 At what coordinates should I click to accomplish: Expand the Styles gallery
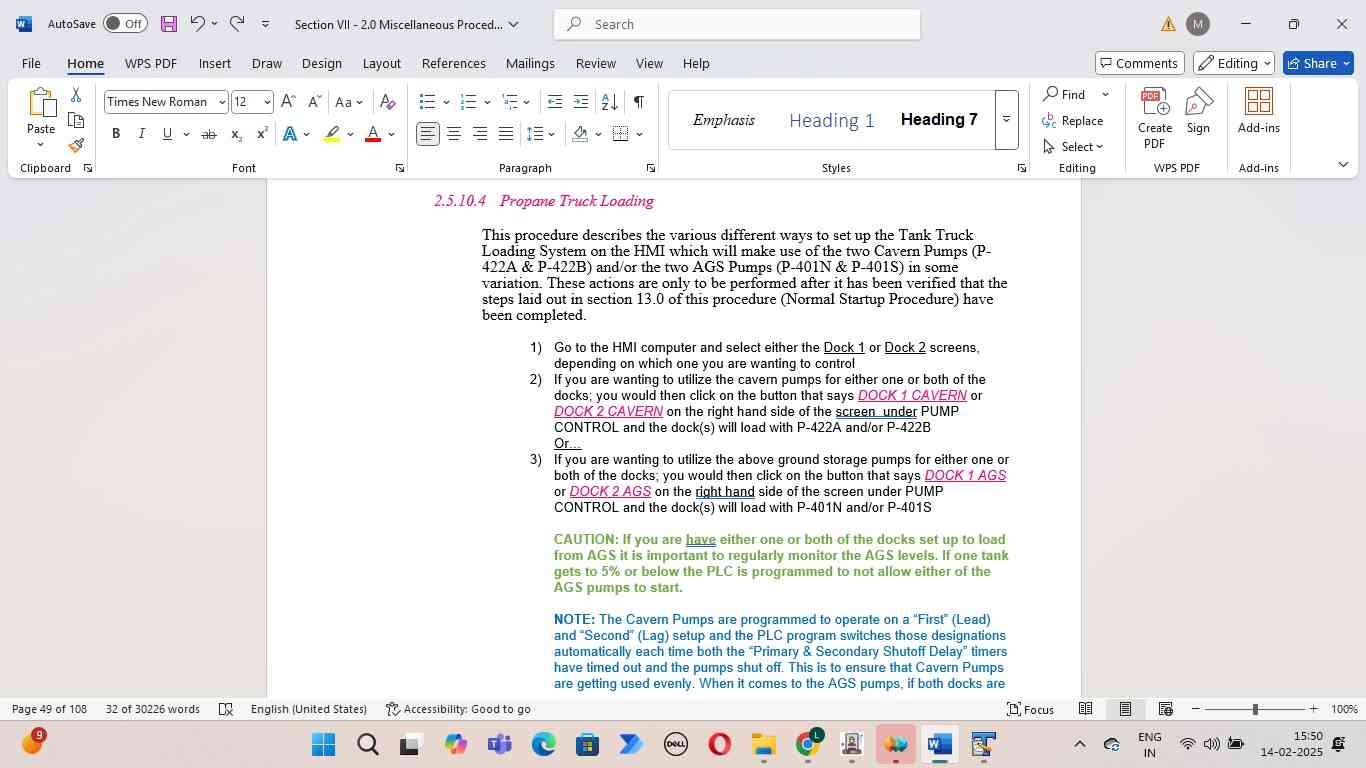[x=1006, y=120]
